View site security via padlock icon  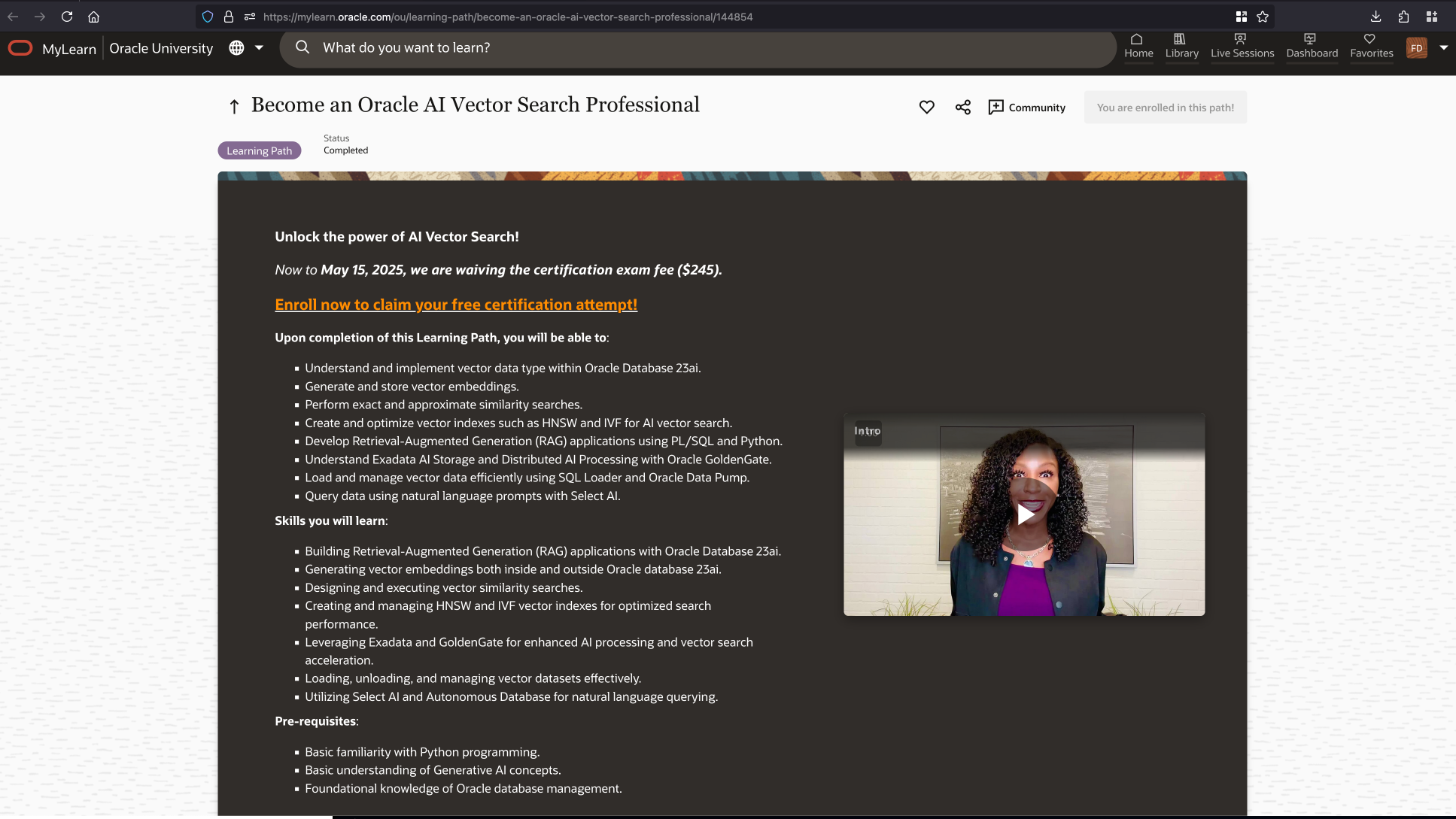pos(229,17)
